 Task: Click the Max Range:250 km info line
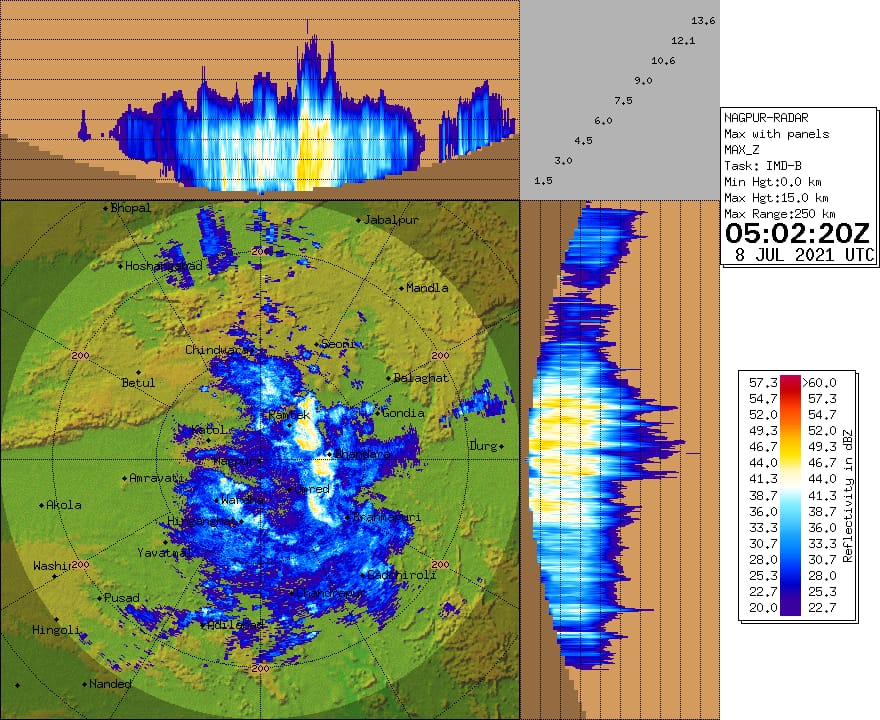(779, 214)
